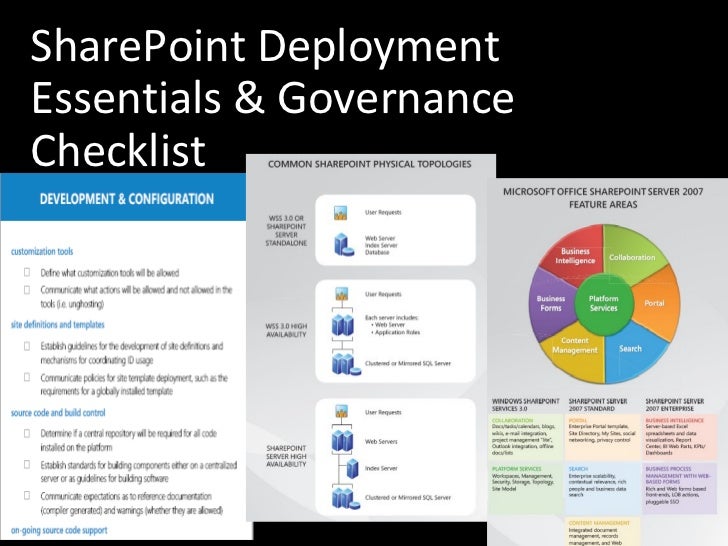Click the green COLLABORATION feature box
Viewport: 728px width, 546px height.
pyautogui.click(x=526, y=436)
